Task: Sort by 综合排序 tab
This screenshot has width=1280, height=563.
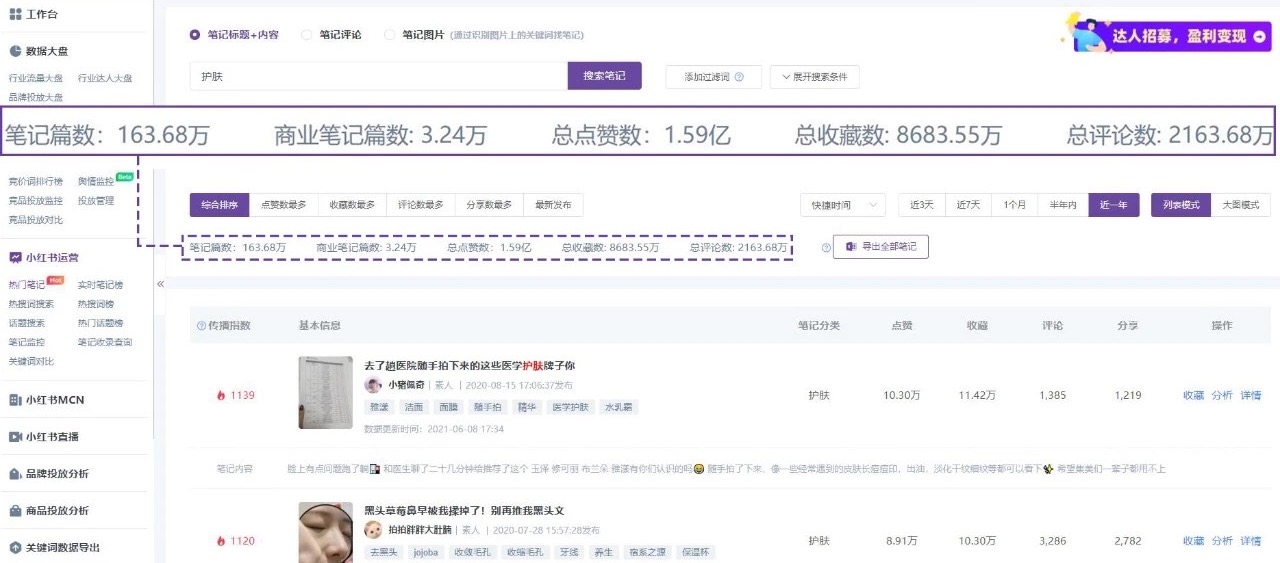Action: 219,205
